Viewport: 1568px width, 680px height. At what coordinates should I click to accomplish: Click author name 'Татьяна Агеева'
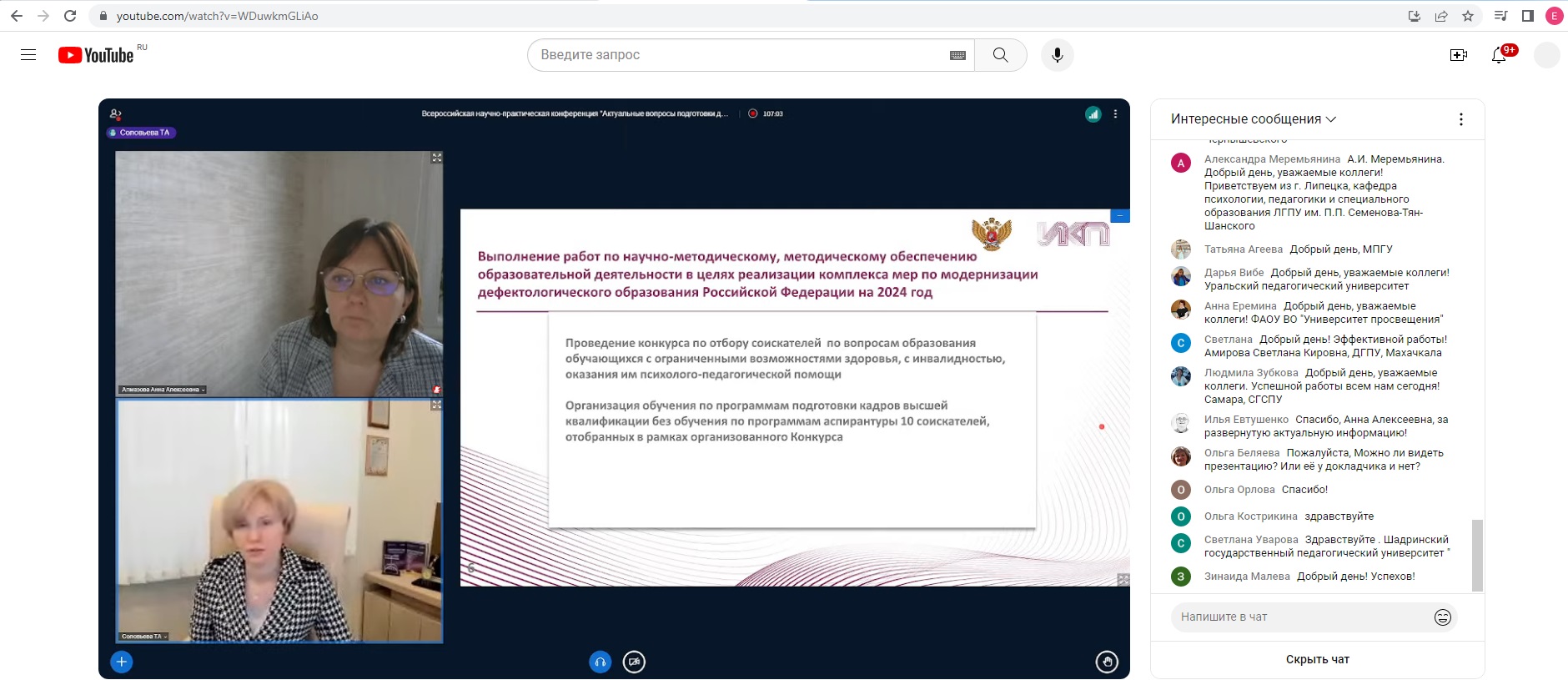[1244, 249]
